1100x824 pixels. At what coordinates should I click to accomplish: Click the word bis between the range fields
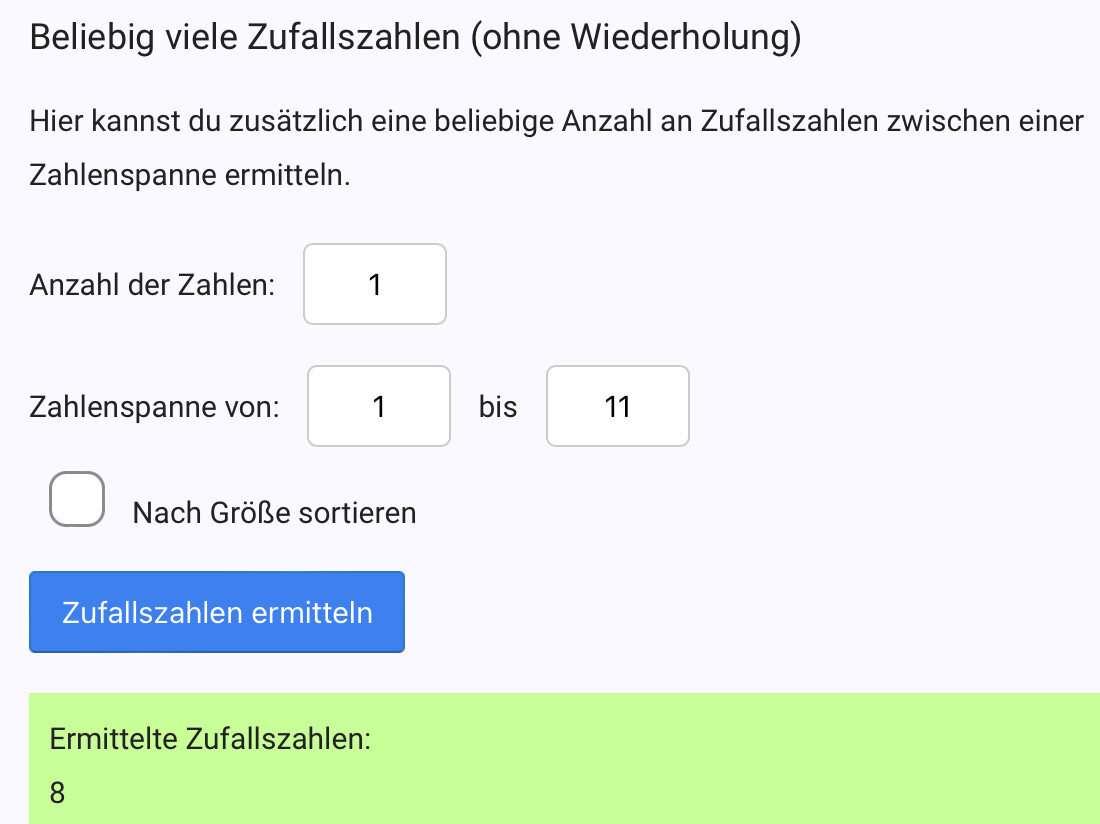tap(498, 407)
